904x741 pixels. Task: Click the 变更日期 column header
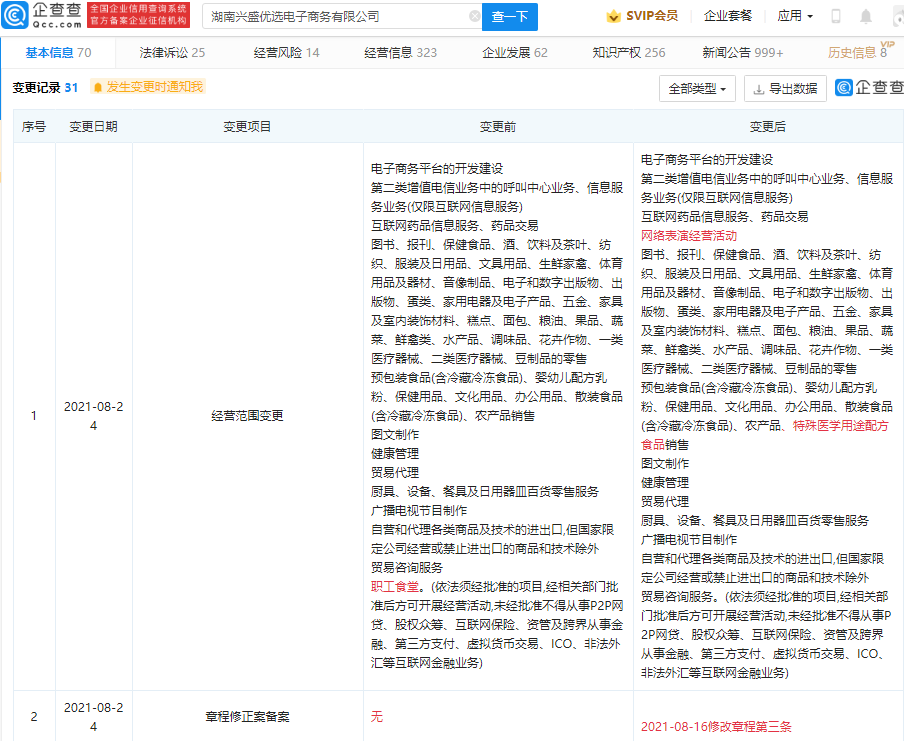pyautogui.click(x=93, y=126)
